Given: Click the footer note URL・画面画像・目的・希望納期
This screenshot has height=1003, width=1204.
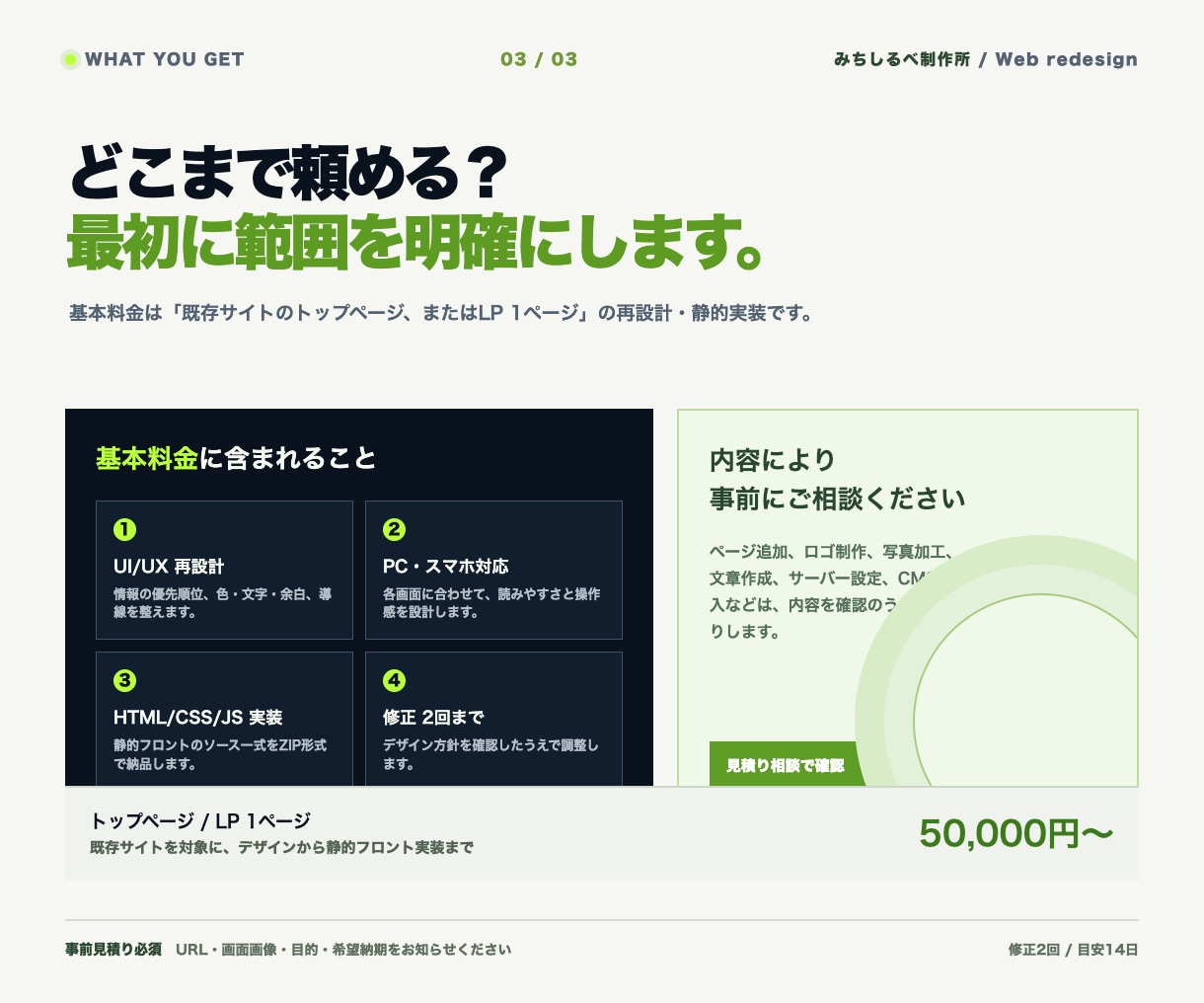Looking at the screenshot, I should pos(343,950).
